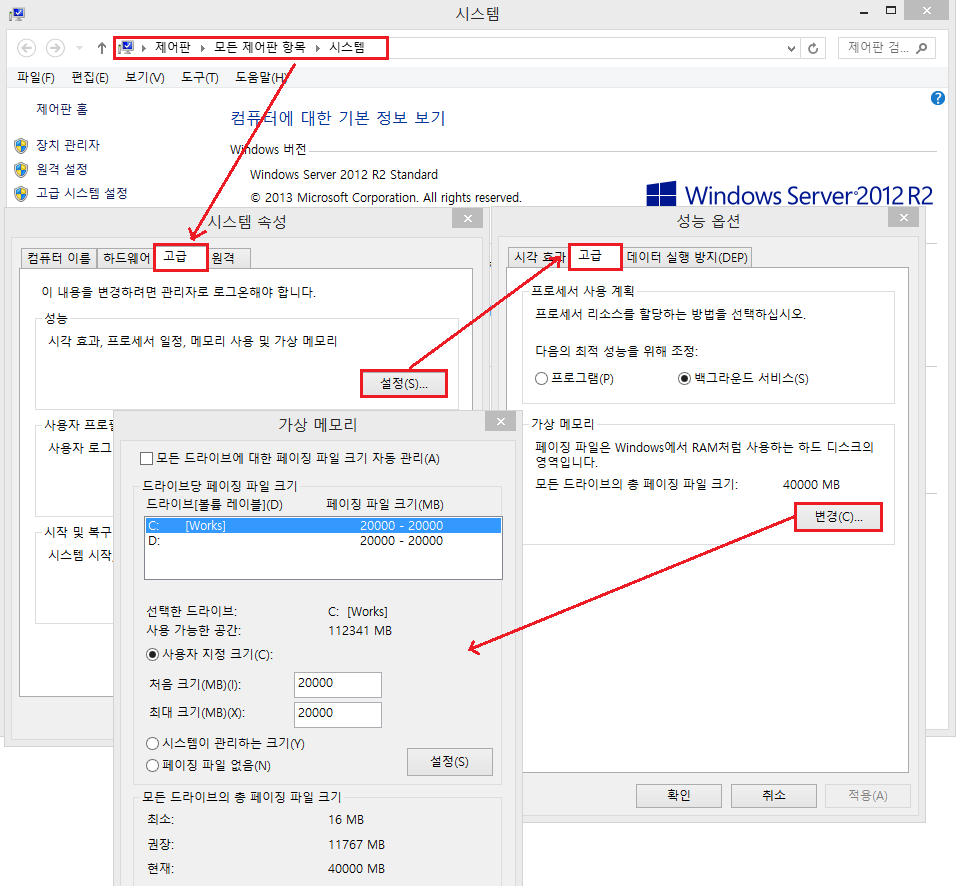Click 설정(S)... button in the 성능 section
The height and width of the screenshot is (888, 957).
pos(403,384)
